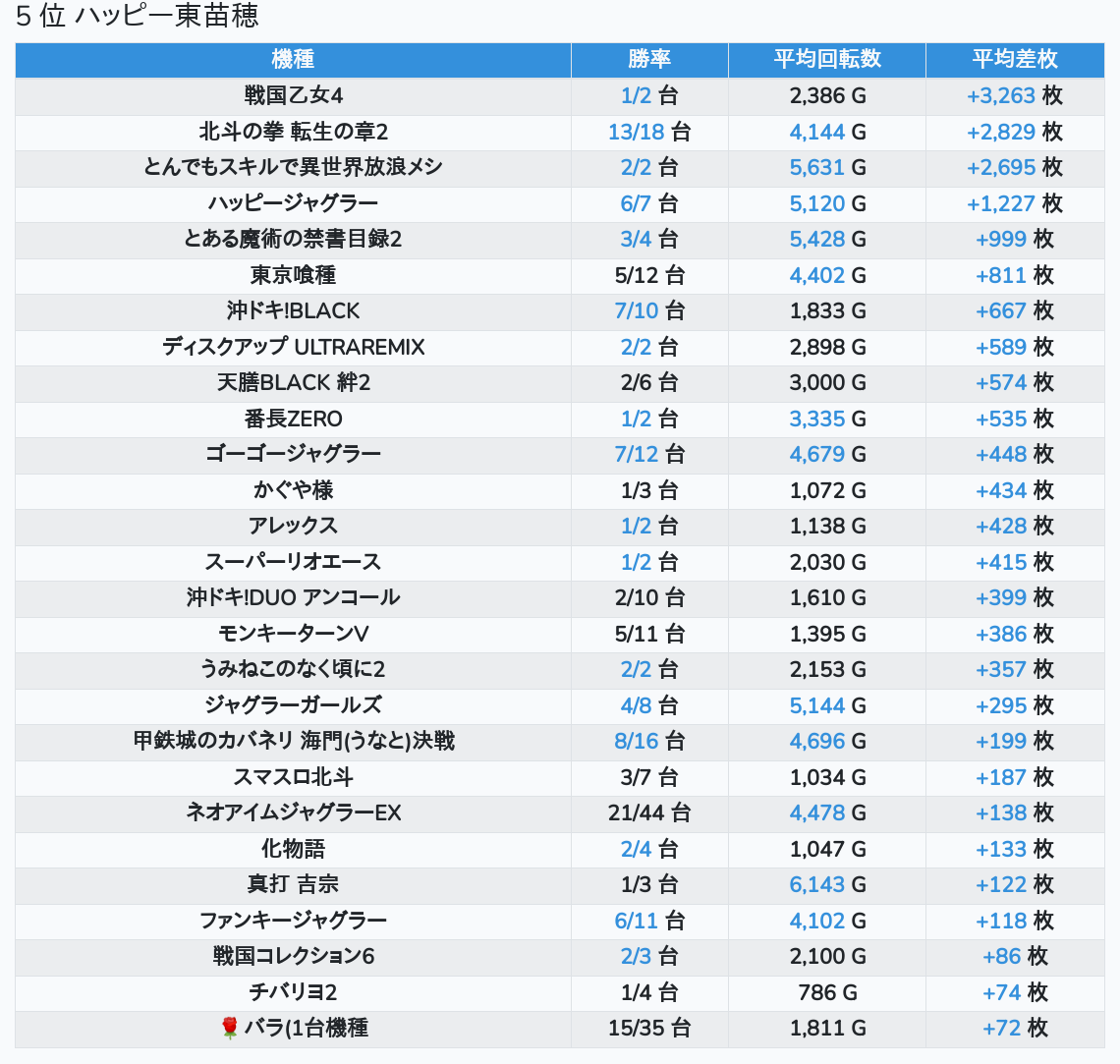
Task: Click the +2,829 枚 difference cell
Action: 1014,132
